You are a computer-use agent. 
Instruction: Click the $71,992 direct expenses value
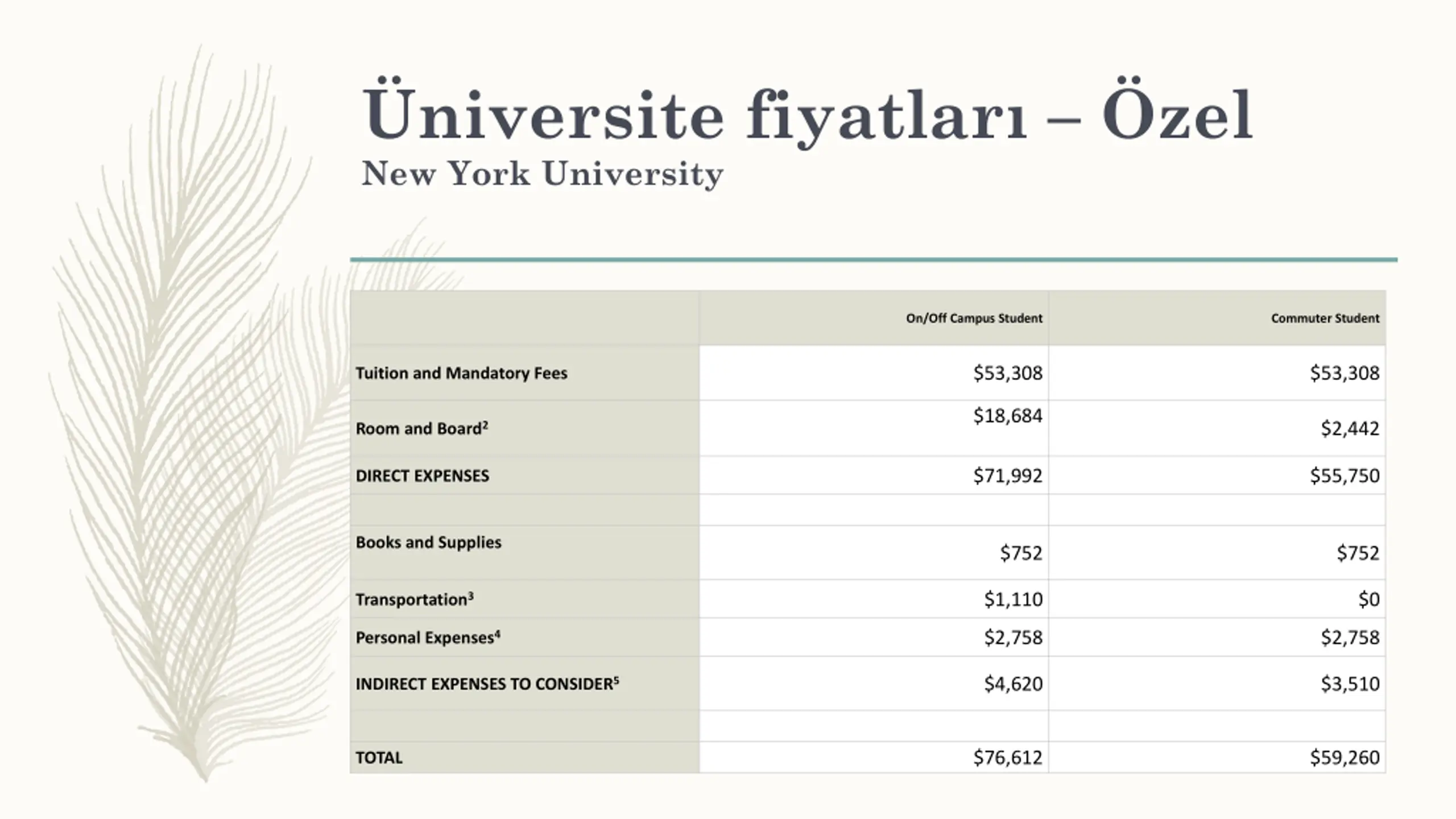pos(1007,475)
